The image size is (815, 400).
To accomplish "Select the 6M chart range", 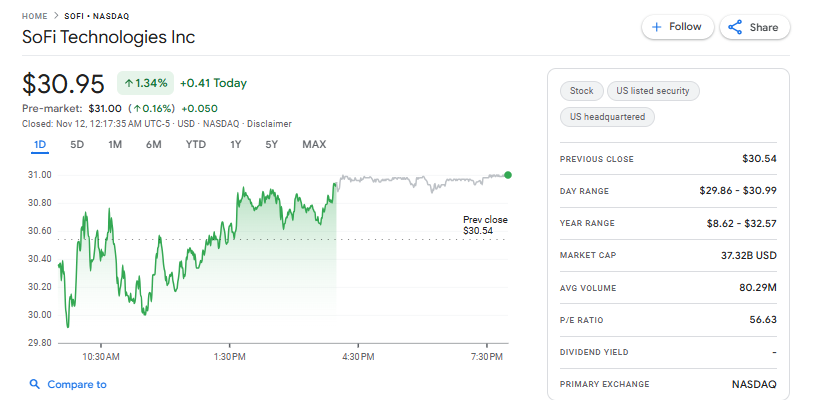I will tap(153, 145).
